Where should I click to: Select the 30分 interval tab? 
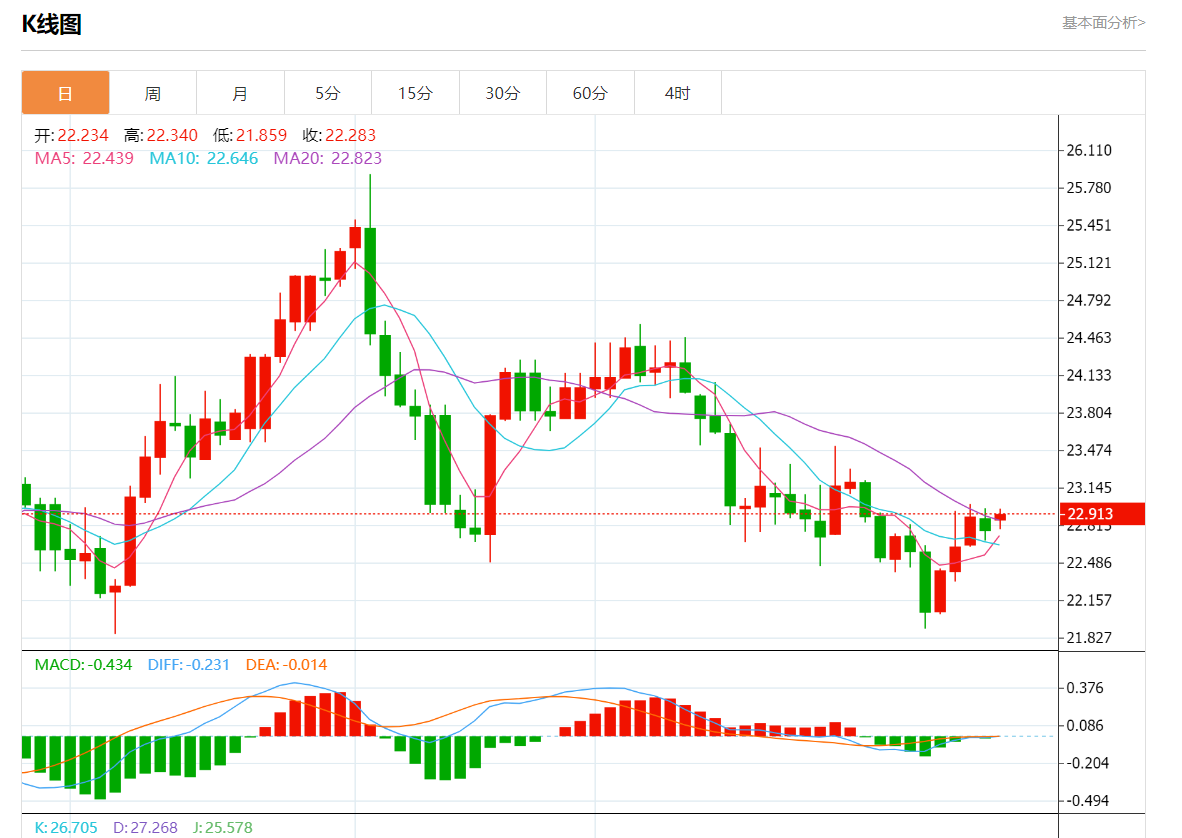tap(503, 93)
